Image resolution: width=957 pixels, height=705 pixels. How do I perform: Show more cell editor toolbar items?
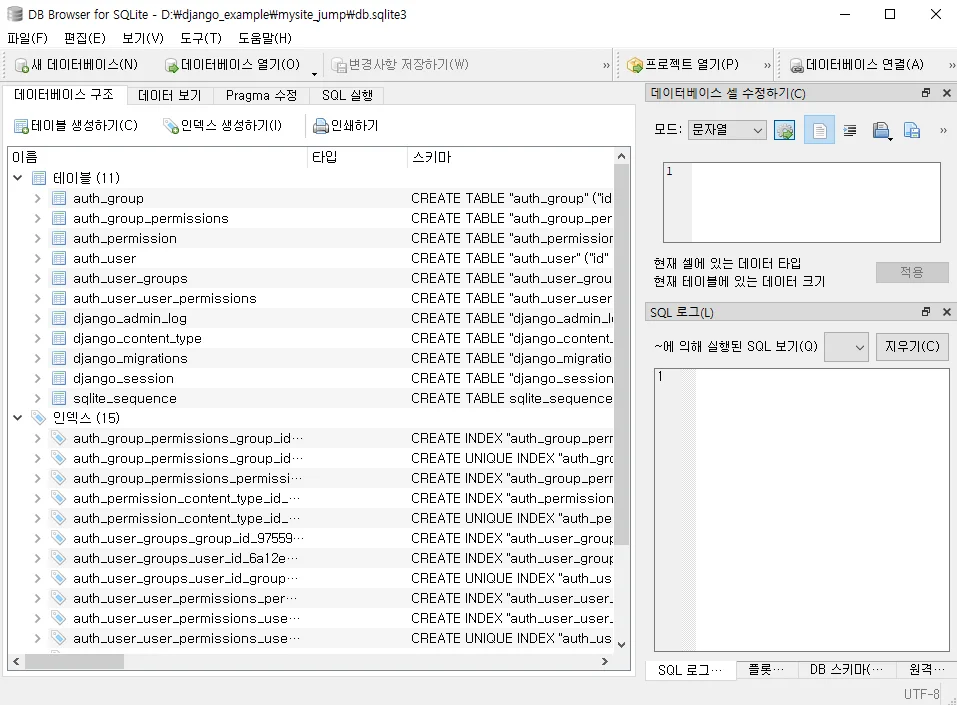coord(943,130)
